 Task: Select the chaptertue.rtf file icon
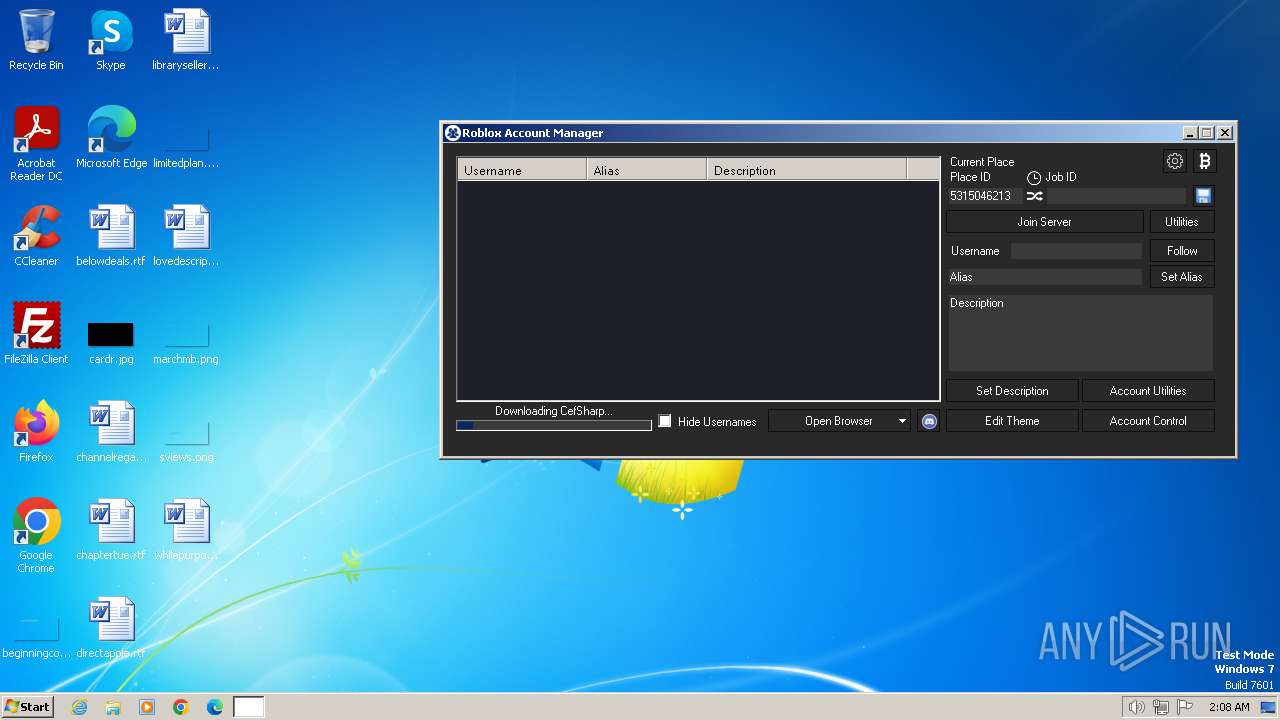click(x=111, y=530)
